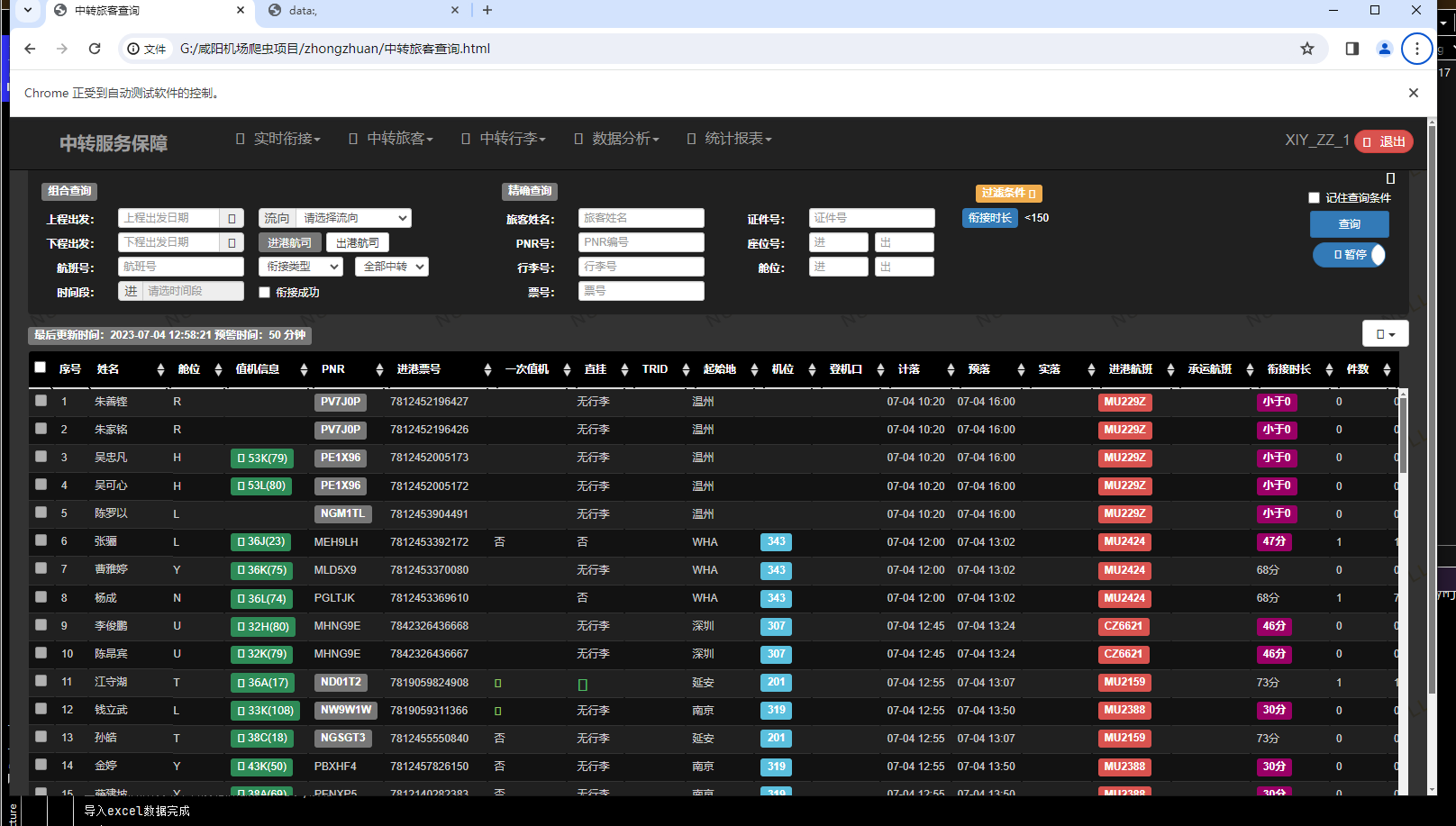
Task: Sort table by 姓名 column arrows
Action: (x=160, y=369)
